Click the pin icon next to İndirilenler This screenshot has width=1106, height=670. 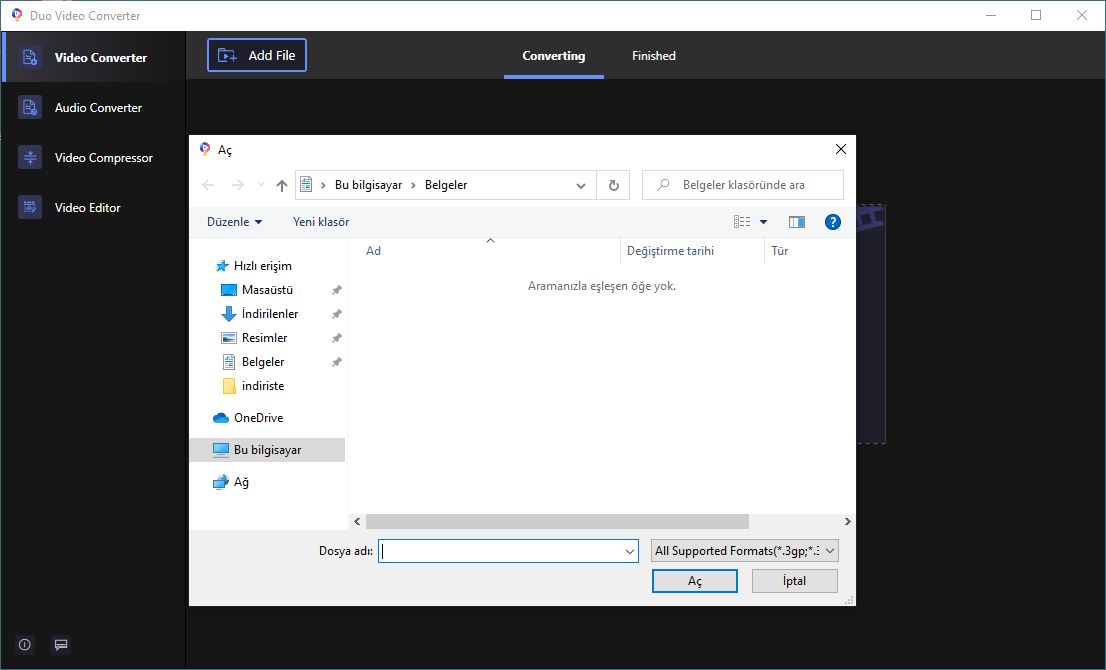point(336,314)
